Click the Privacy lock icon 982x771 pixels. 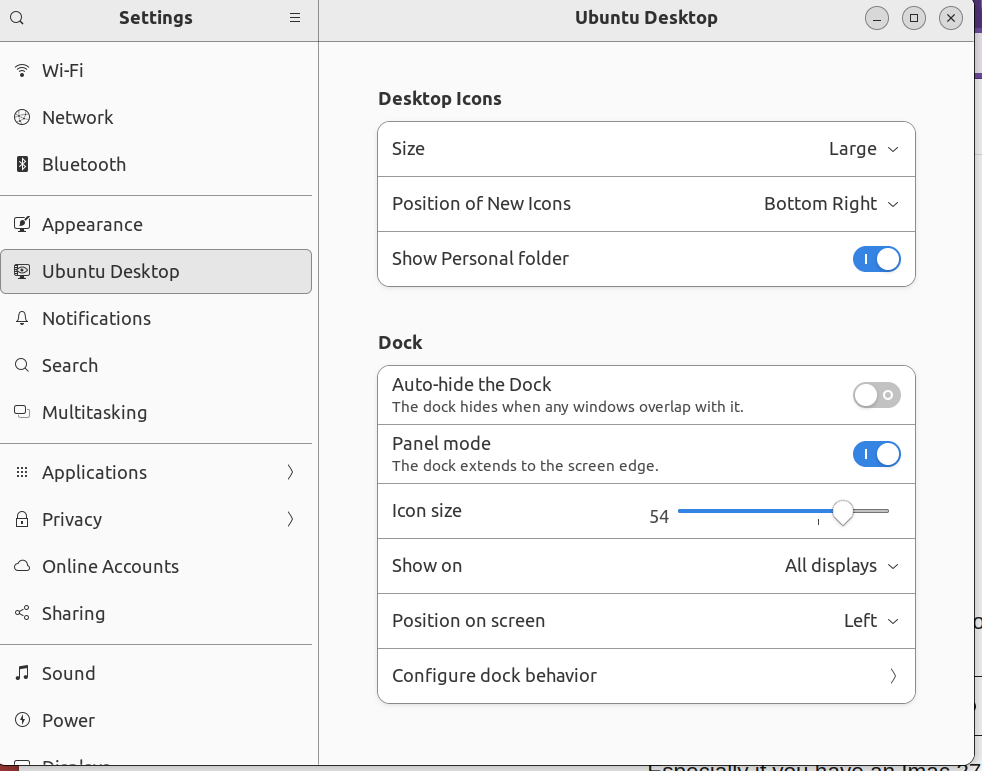coord(22,519)
